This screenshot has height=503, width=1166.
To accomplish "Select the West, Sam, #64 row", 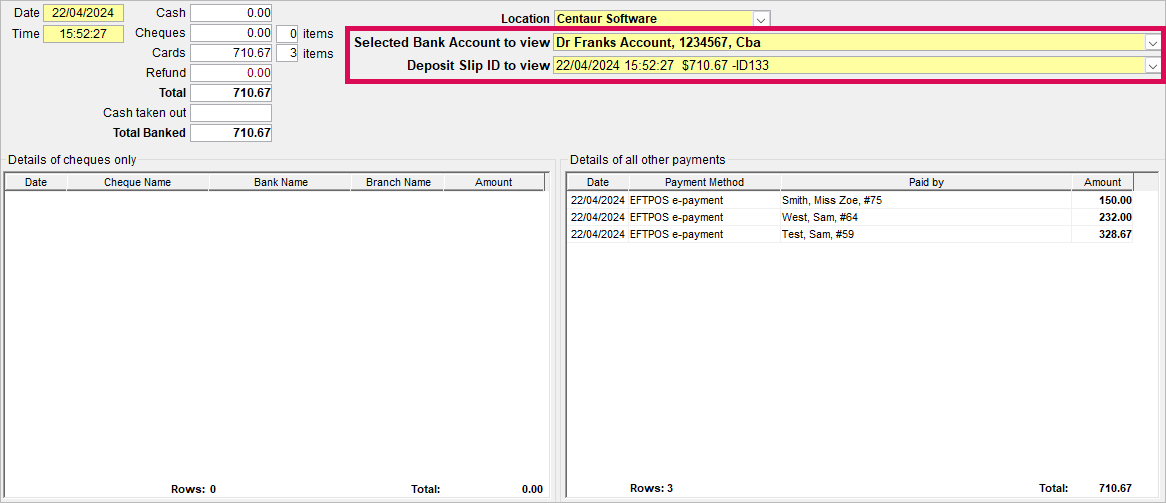I will click(x=850, y=217).
